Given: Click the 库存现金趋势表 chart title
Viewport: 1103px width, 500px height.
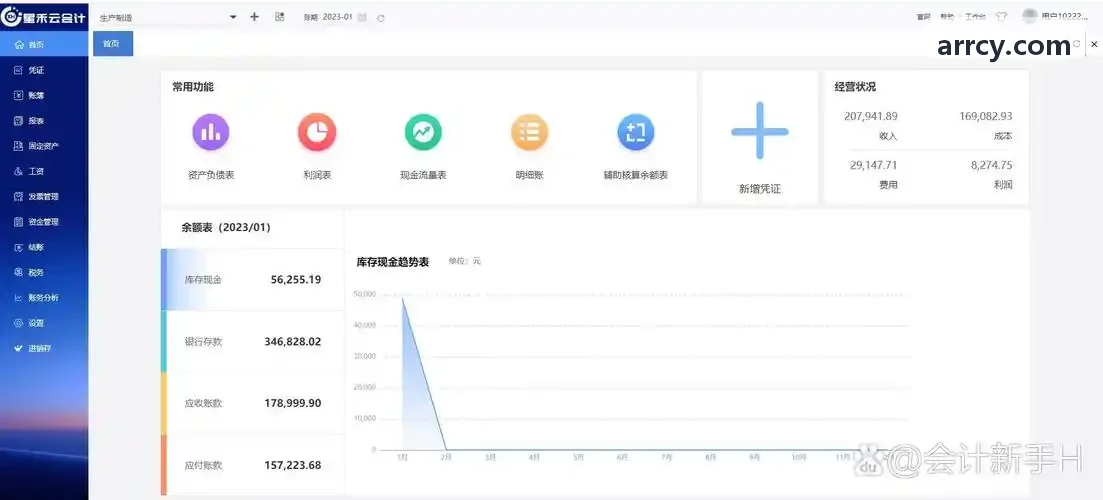Looking at the screenshot, I should click(x=393, y=262).
